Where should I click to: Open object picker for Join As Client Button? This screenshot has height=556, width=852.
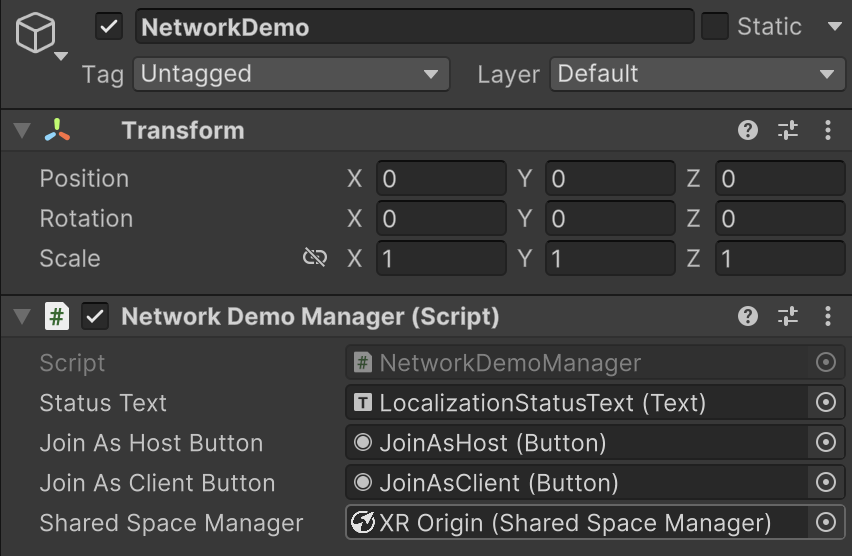[x=826, y=483]
